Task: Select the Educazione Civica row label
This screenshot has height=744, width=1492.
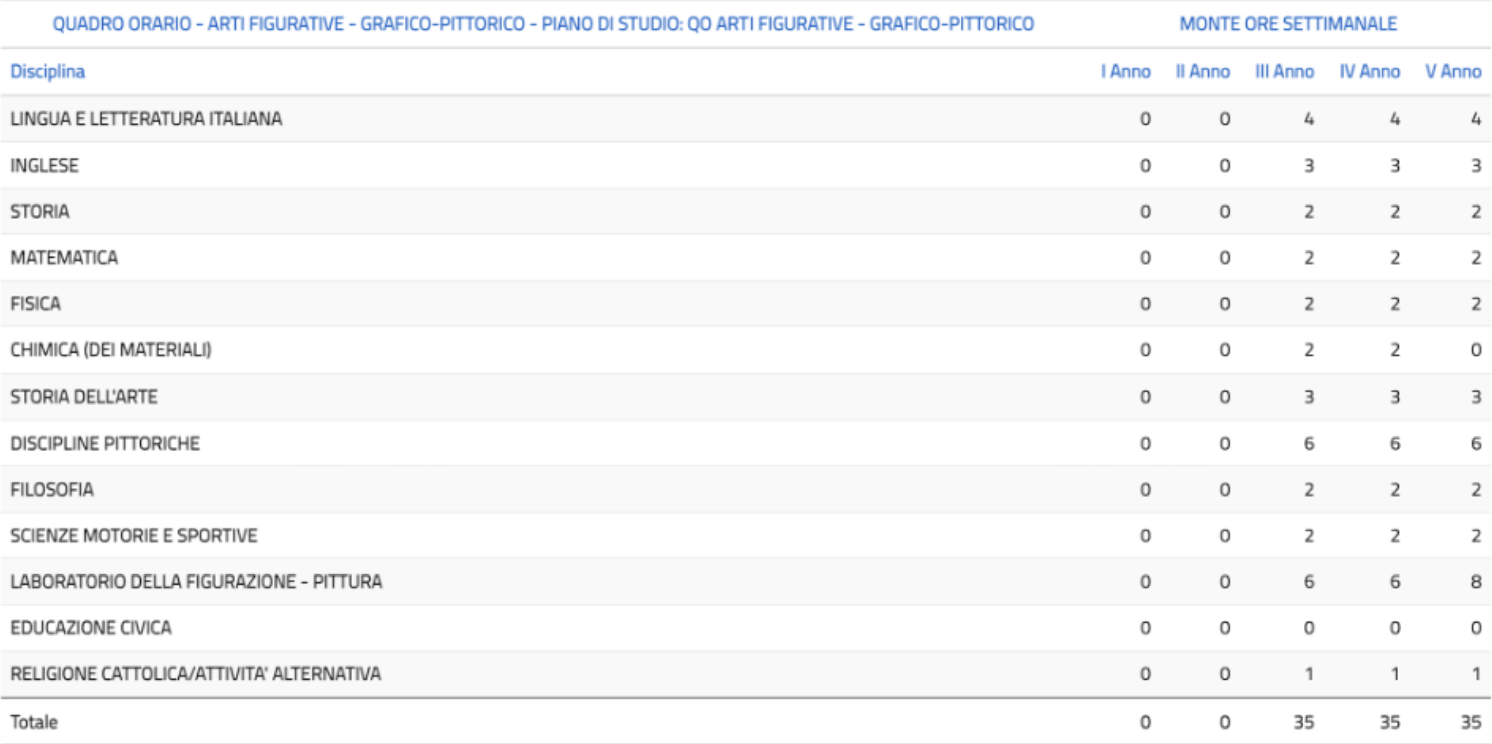Action: [91, 628]
